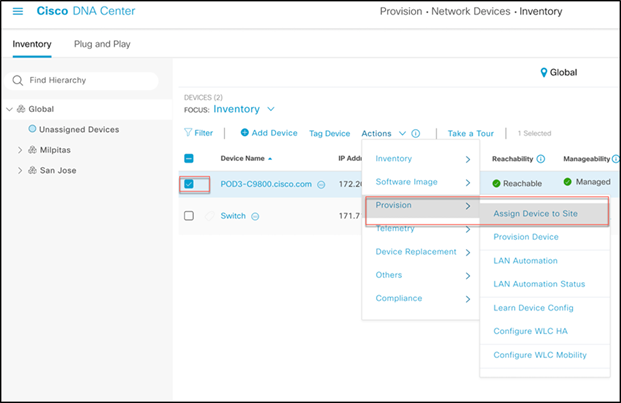The height and width of the screenshot is (403, 621).
Task: Switch to the Inventory tab
Action: pyautogui.click(x=32, y=44)
